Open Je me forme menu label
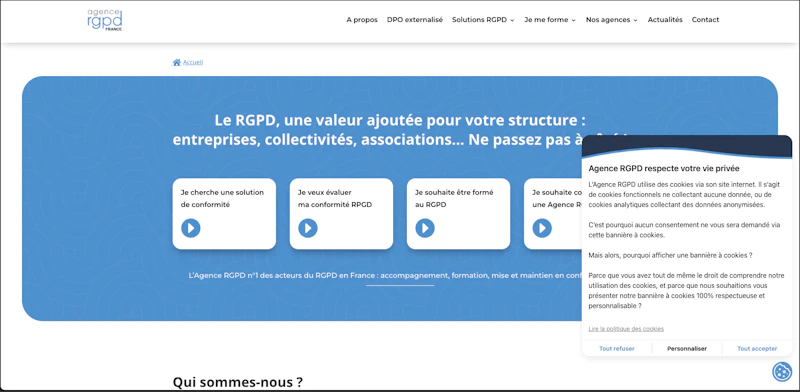This screenshot has width=800, height=392. click(546, 20)
